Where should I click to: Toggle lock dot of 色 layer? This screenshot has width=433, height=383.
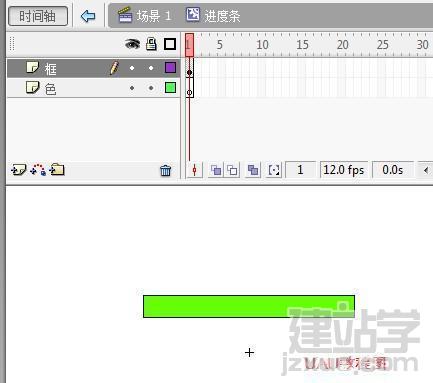click(151, 88)
